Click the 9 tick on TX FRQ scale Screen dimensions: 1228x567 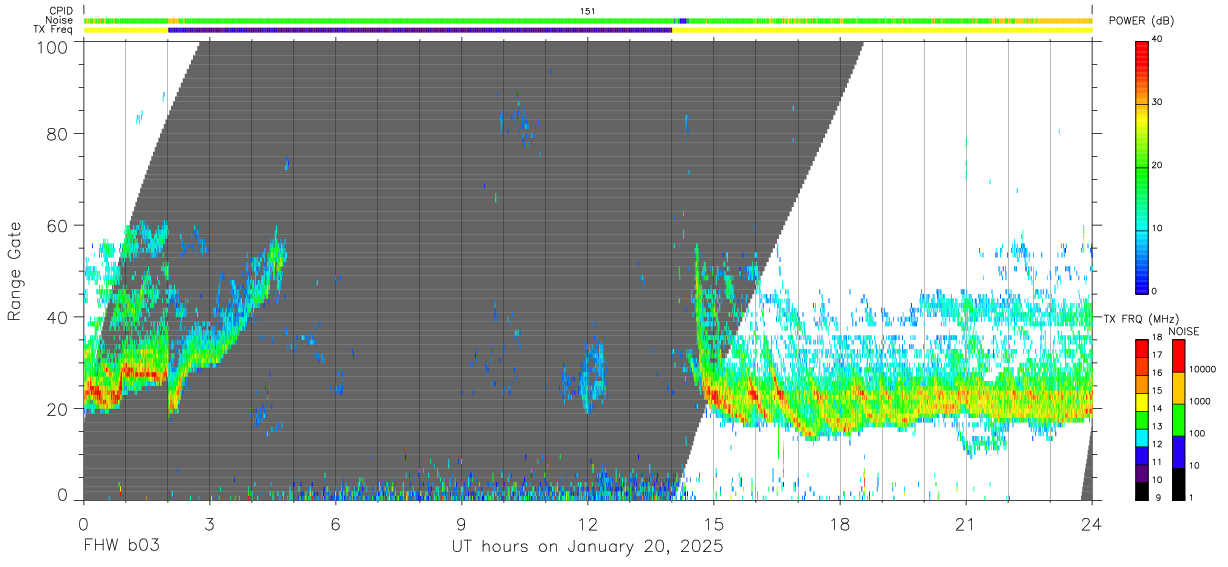[1159, 497]
